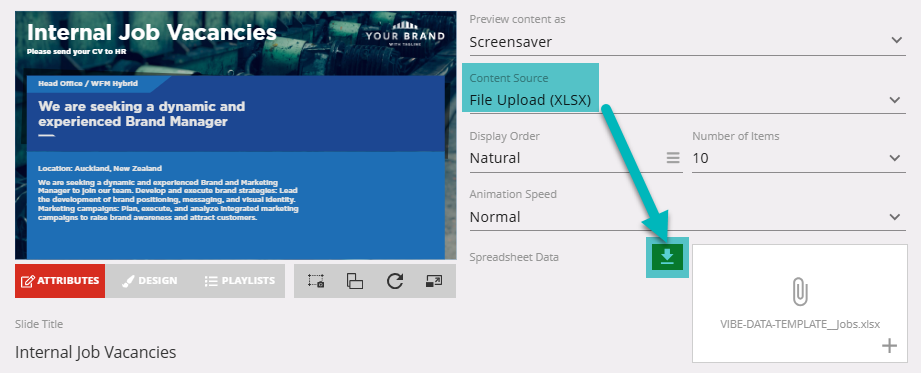Image resolution: width=921 pixels, height=373 pixels.
Task: Click the paperclip attachment icon
Action: point(799,292)
